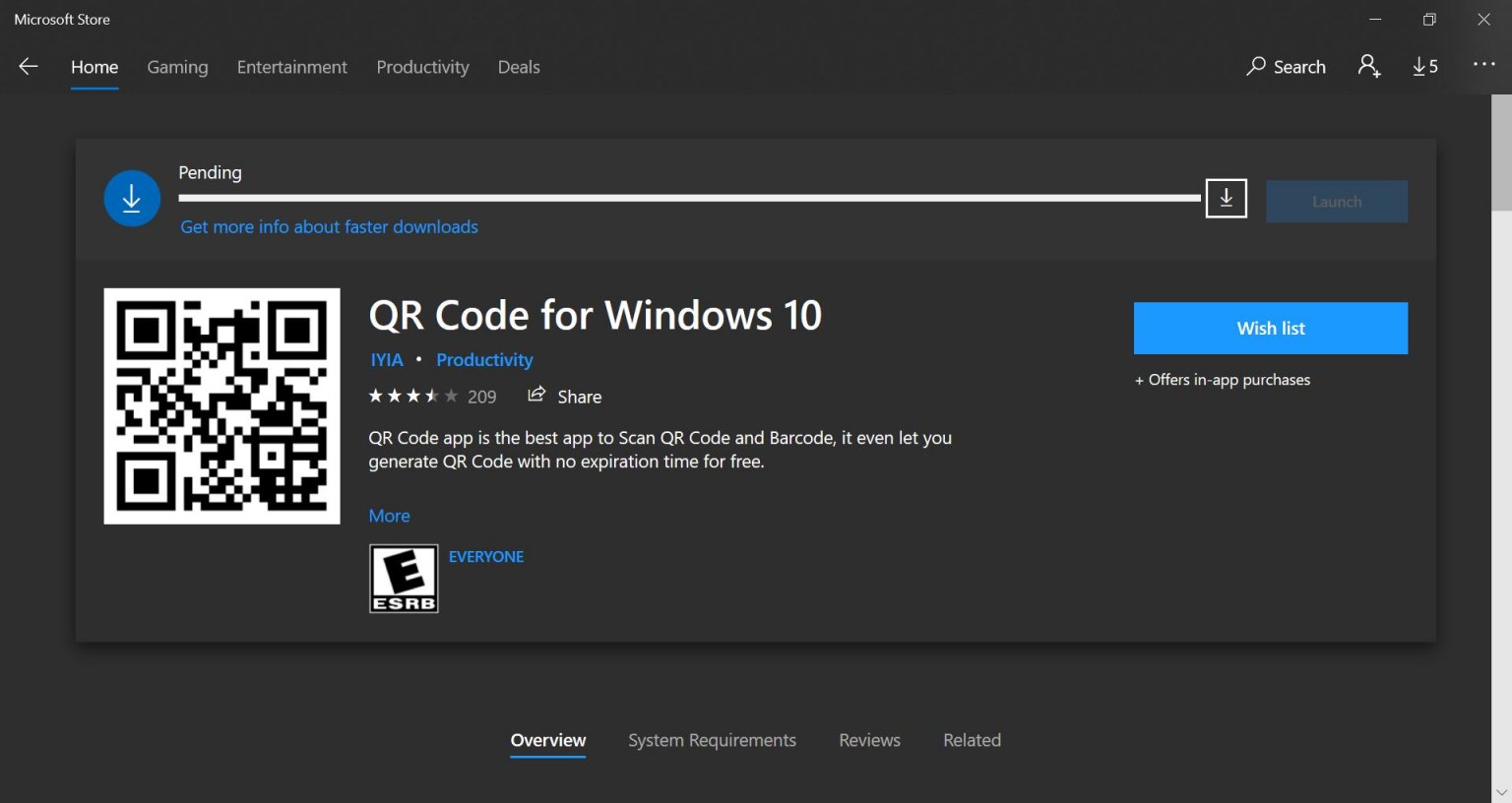Add app using the Wish list button
This screenshot has width=1512, height=803.
point(1270,329)
